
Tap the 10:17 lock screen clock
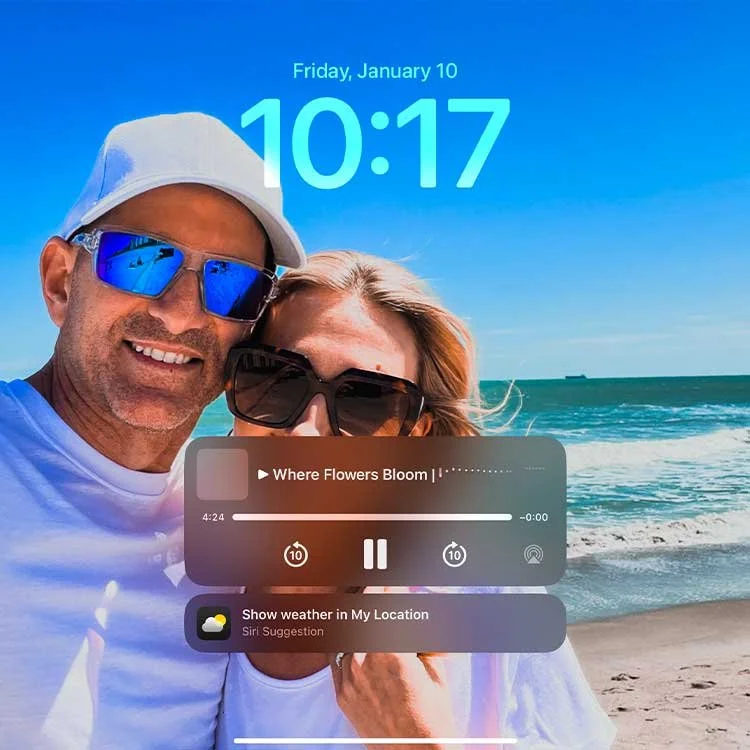[x=375, y=143]
